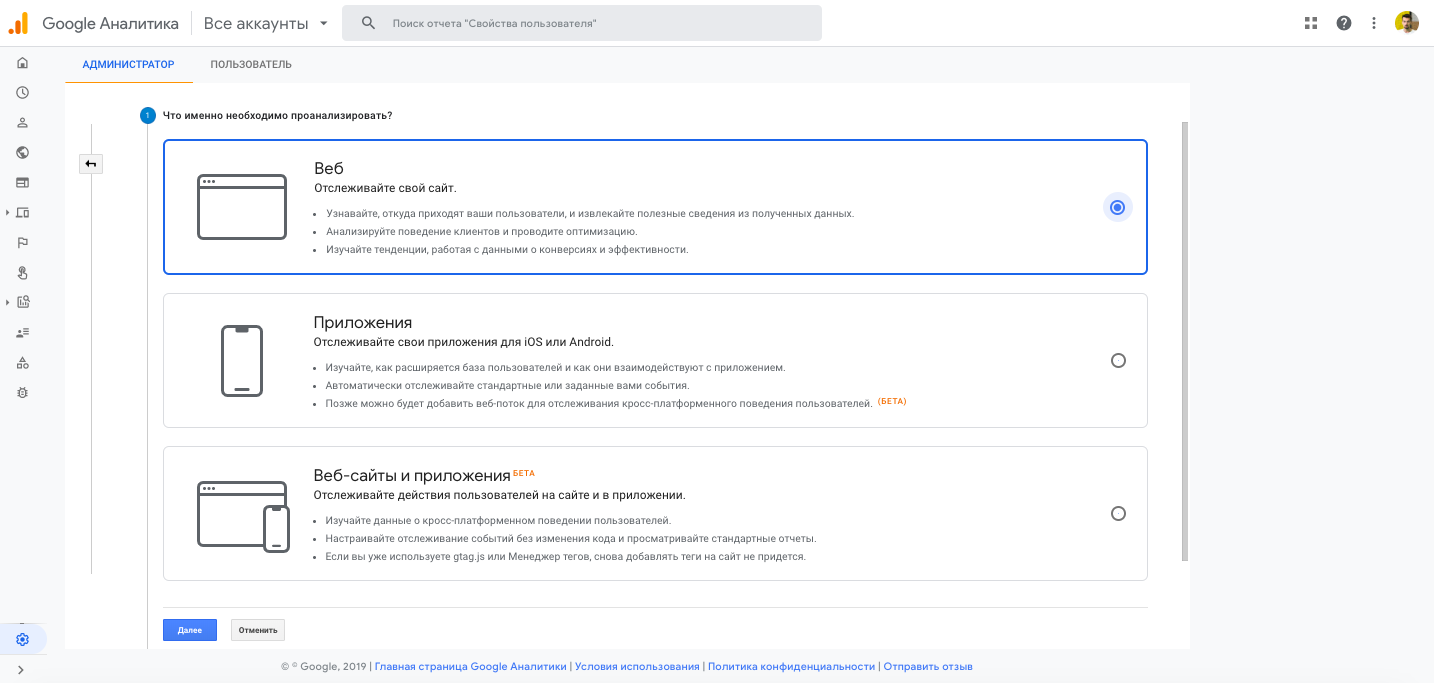Select the Веб radio button

click(x=1117, y=208)
